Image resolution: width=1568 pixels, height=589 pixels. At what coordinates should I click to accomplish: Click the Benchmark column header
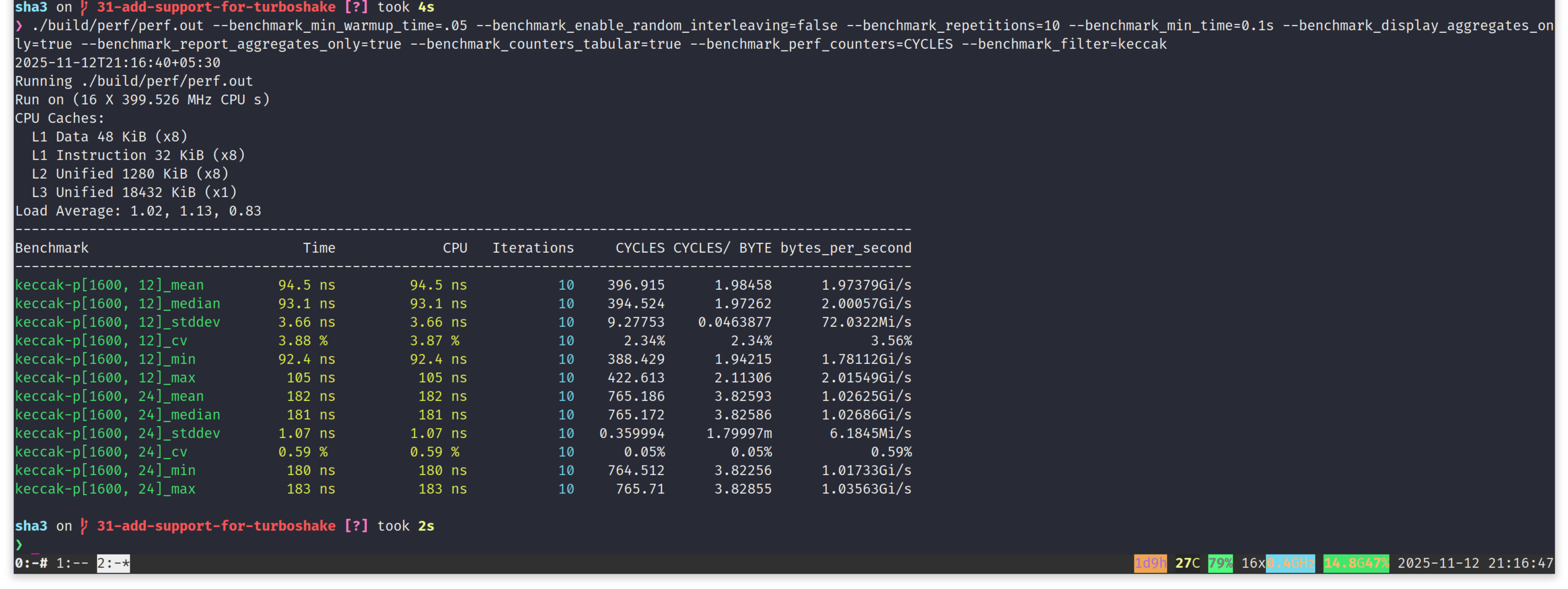(x=52, y=248)
